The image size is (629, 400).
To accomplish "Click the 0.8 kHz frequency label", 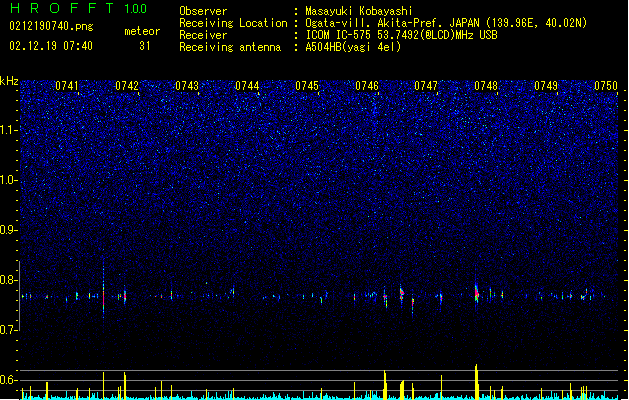I will point(9,280).
